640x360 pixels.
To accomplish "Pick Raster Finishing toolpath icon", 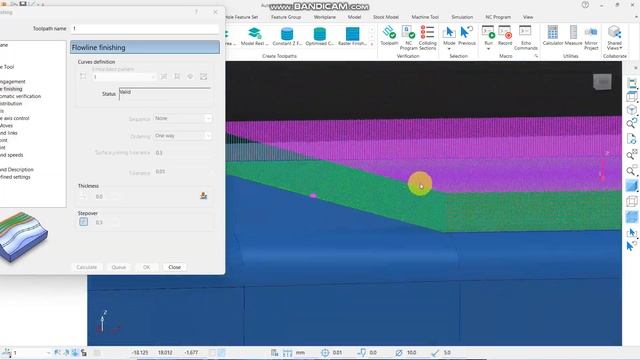I will 352,36.
